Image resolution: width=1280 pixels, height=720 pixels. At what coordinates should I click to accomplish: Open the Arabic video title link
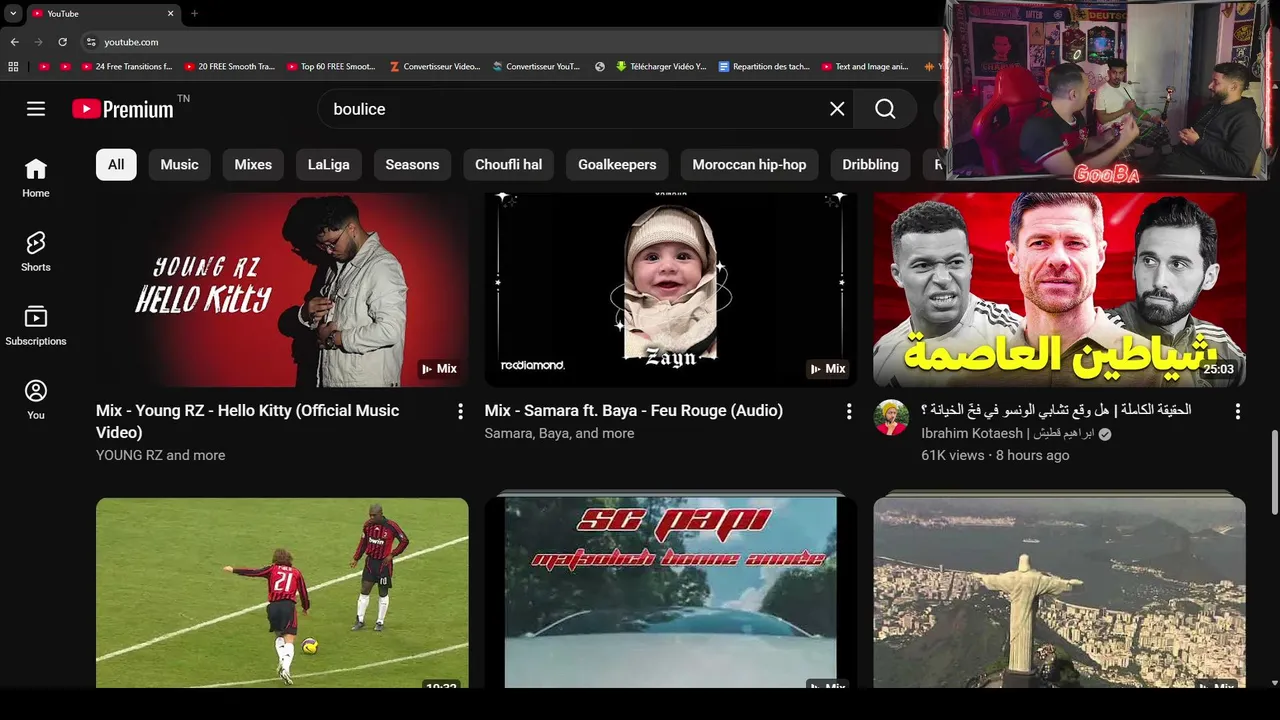[x=1056, y=410]
